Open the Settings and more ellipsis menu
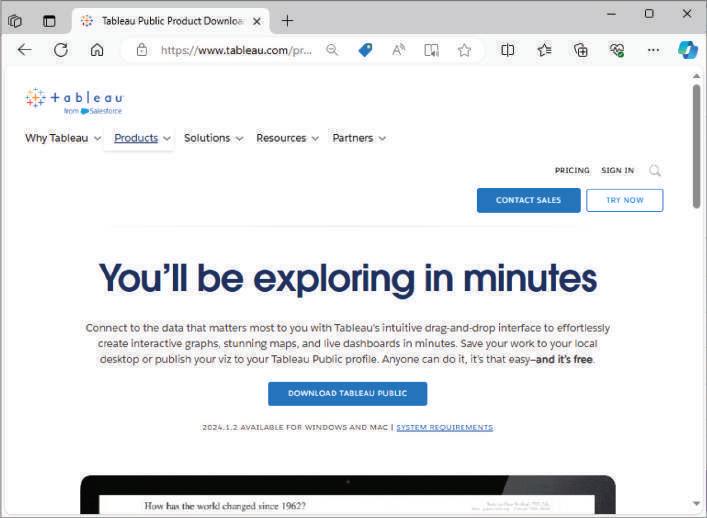 click(653, 50)
